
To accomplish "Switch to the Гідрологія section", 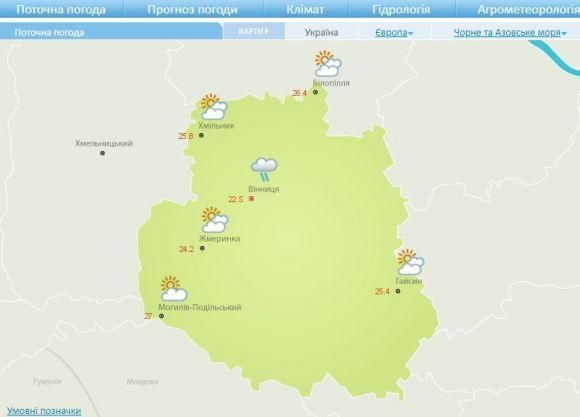I will tap(401, 9).
